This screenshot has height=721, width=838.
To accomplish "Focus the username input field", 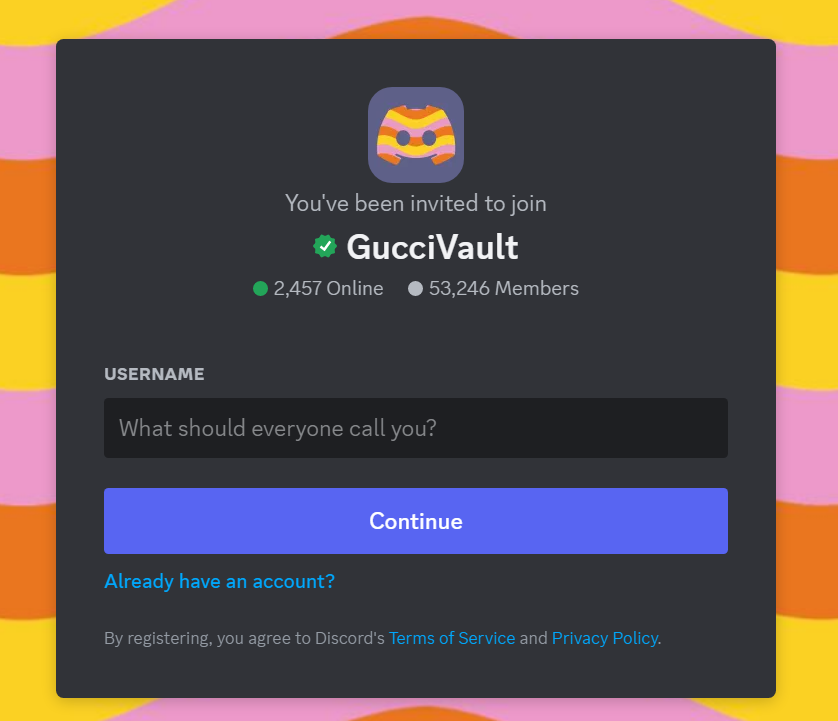I will coord(416,428).
